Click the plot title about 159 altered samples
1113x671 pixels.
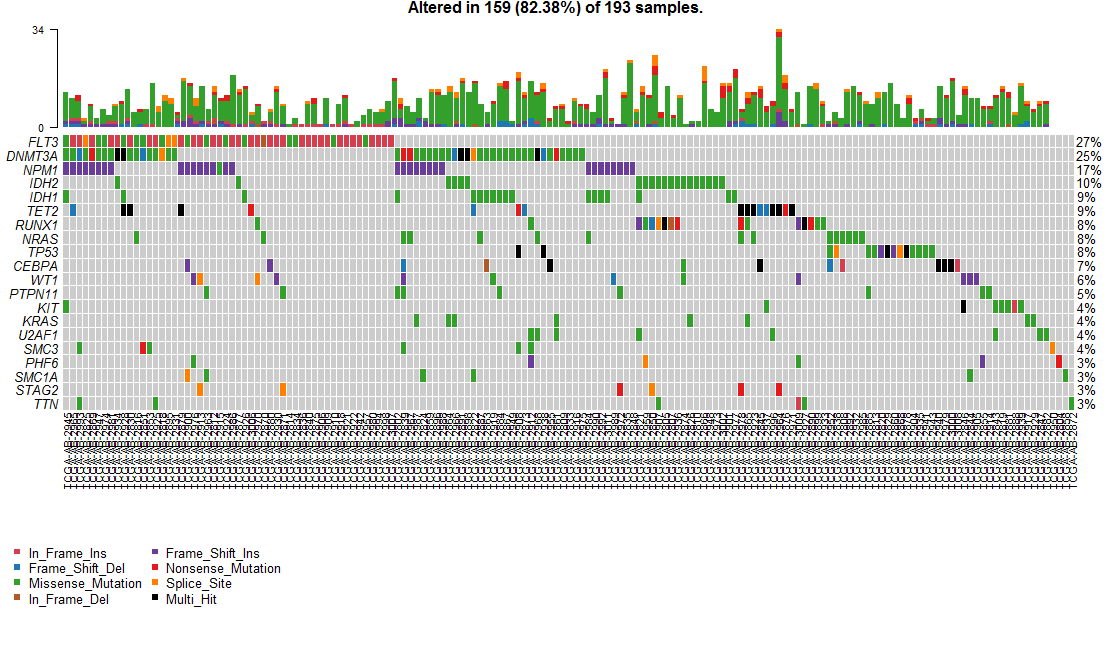tap(556, 10)
